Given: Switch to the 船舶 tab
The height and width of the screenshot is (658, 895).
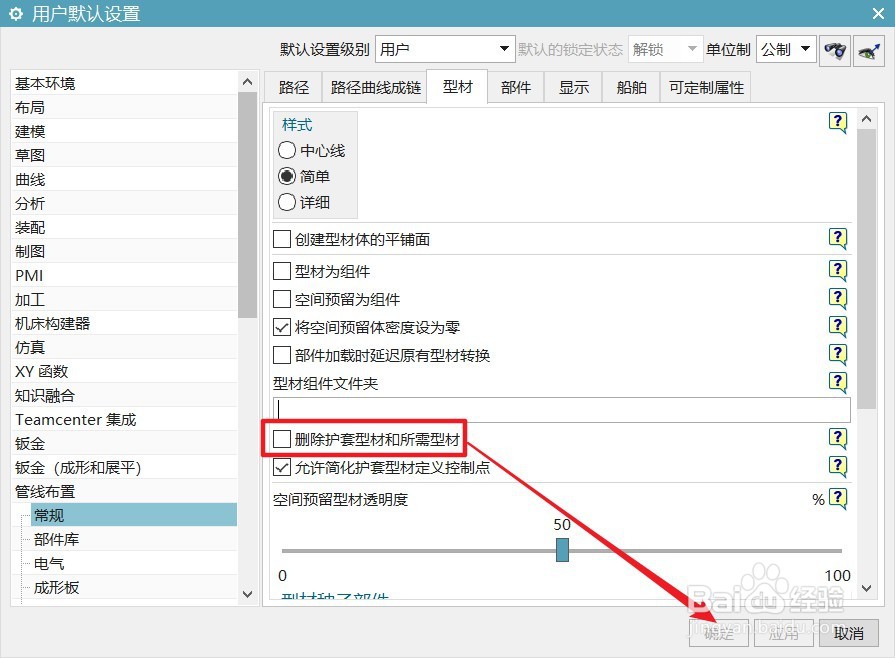Looking at the screenshot, I should coord(630,87).
